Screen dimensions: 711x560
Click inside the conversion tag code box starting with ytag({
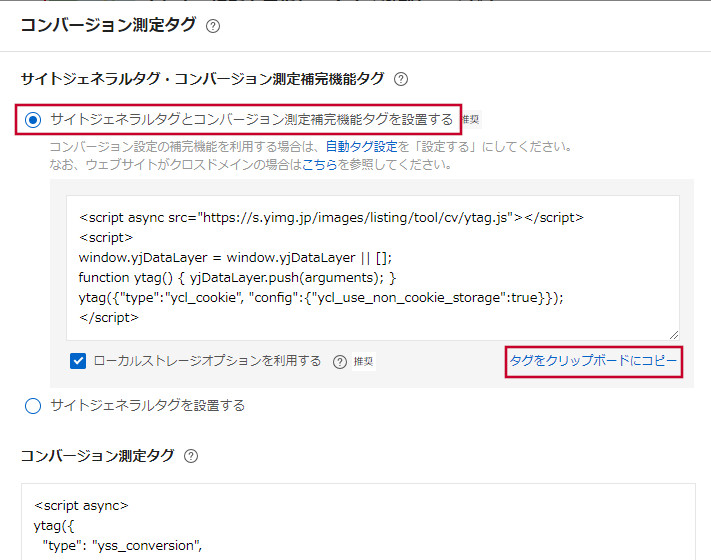click(358, 522)
